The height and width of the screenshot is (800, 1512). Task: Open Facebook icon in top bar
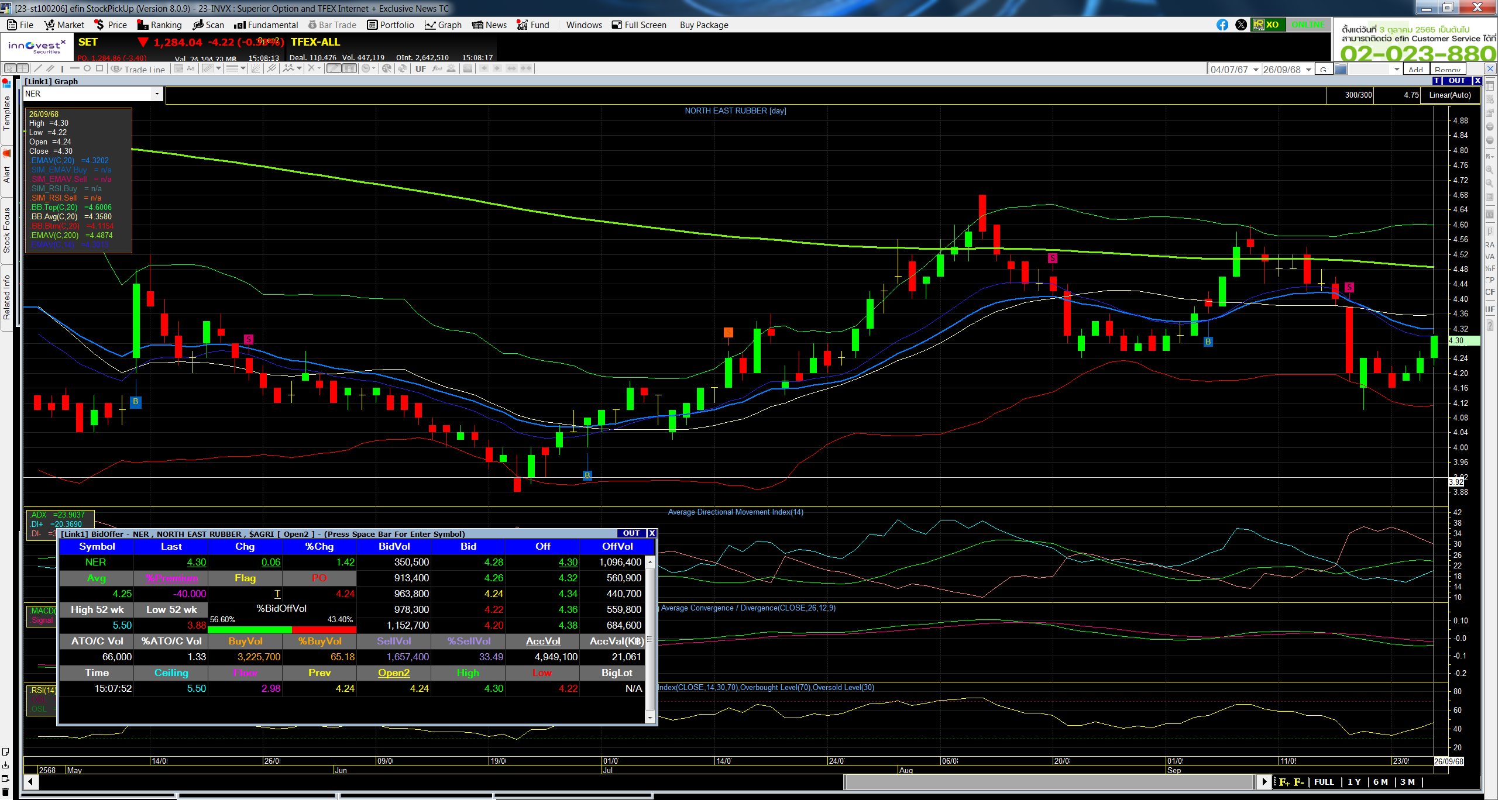coord(1221,25)
